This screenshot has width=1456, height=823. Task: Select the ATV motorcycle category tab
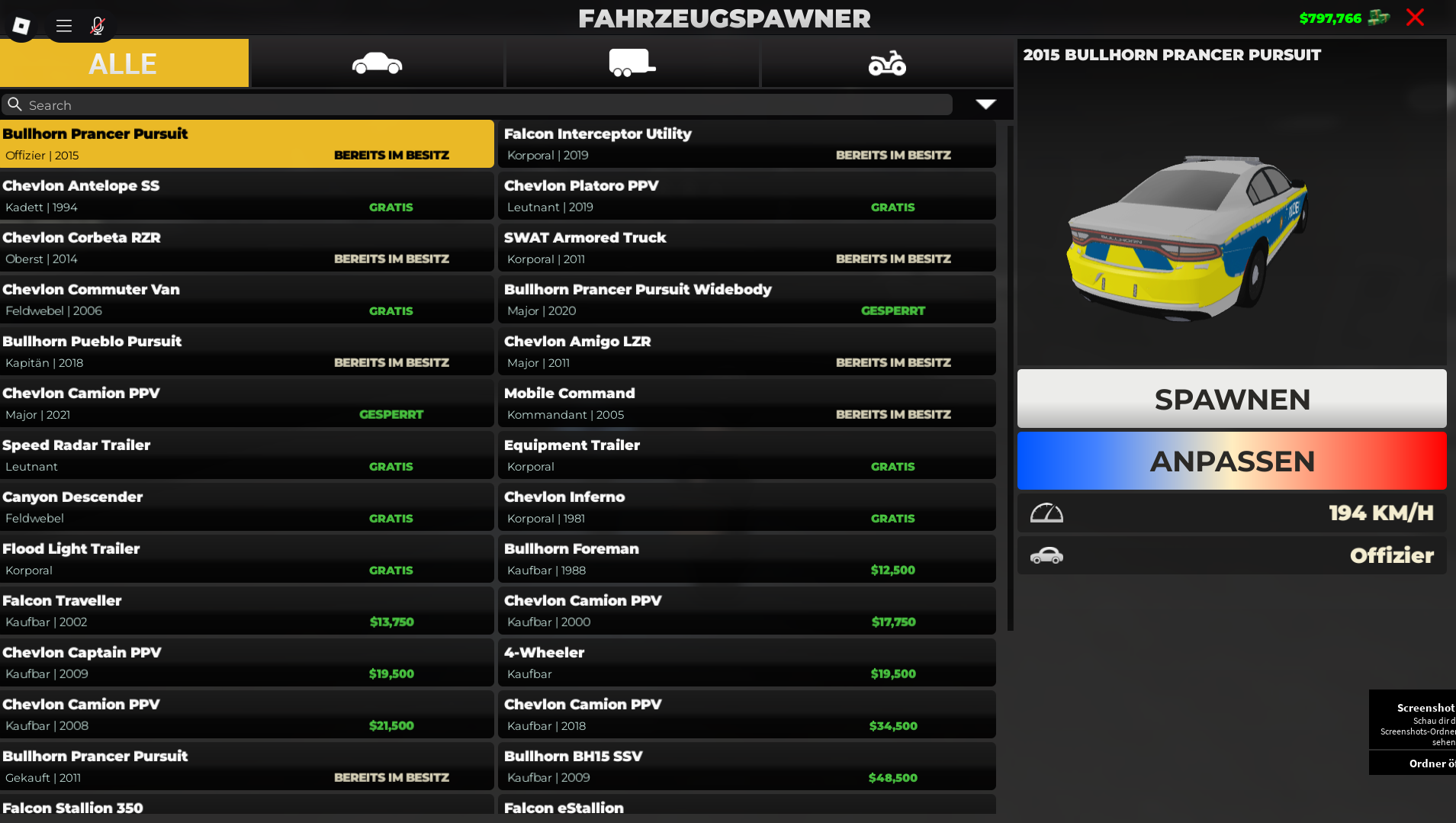click(887, 63)
